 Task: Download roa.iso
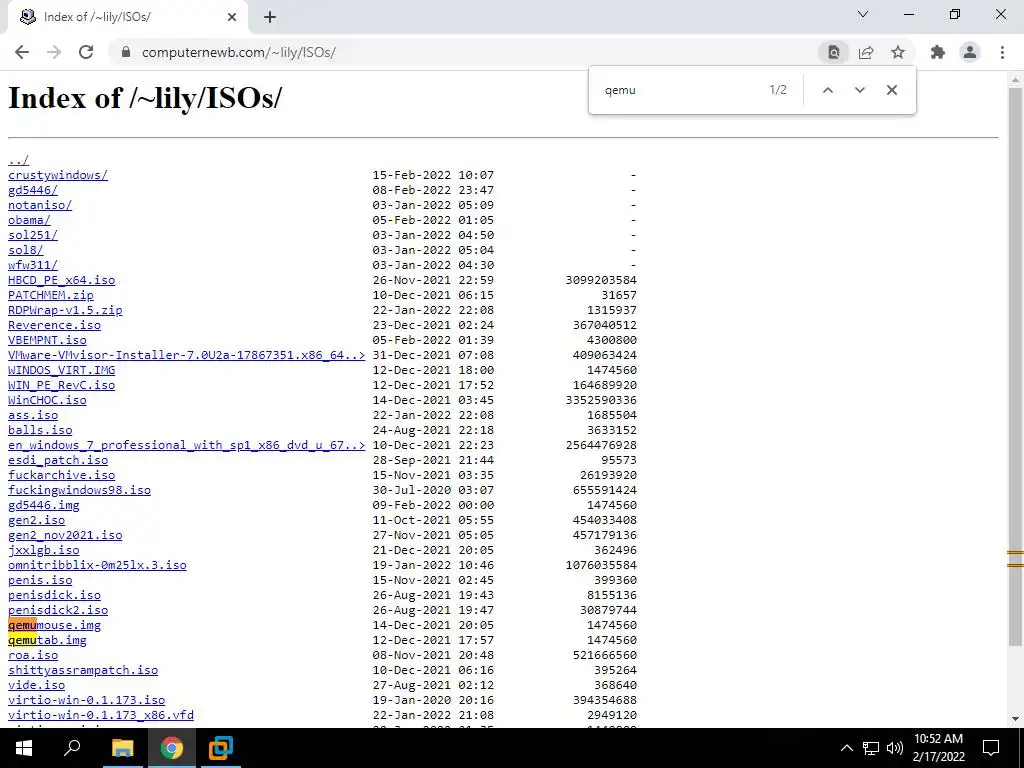pyautogui.click(x=33, y=656)
